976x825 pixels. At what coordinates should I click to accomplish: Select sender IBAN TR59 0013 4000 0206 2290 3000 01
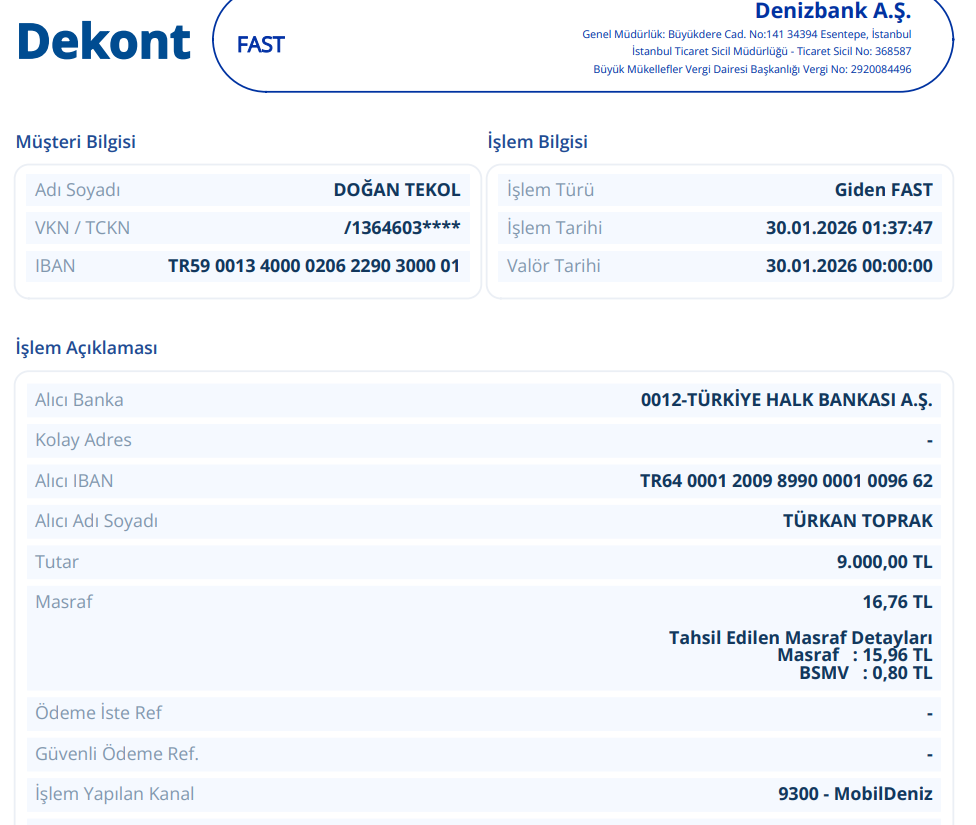click(314, 266)
